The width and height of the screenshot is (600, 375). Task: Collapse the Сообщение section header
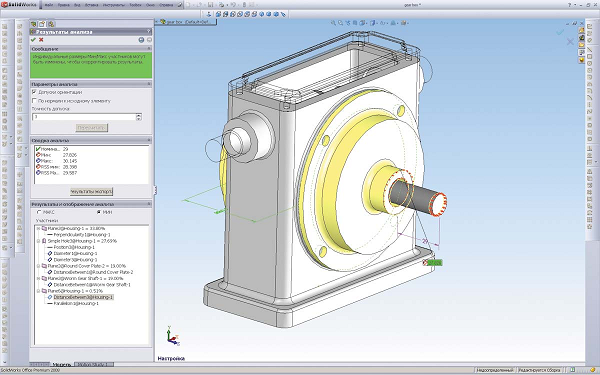[x=91, y=49]
